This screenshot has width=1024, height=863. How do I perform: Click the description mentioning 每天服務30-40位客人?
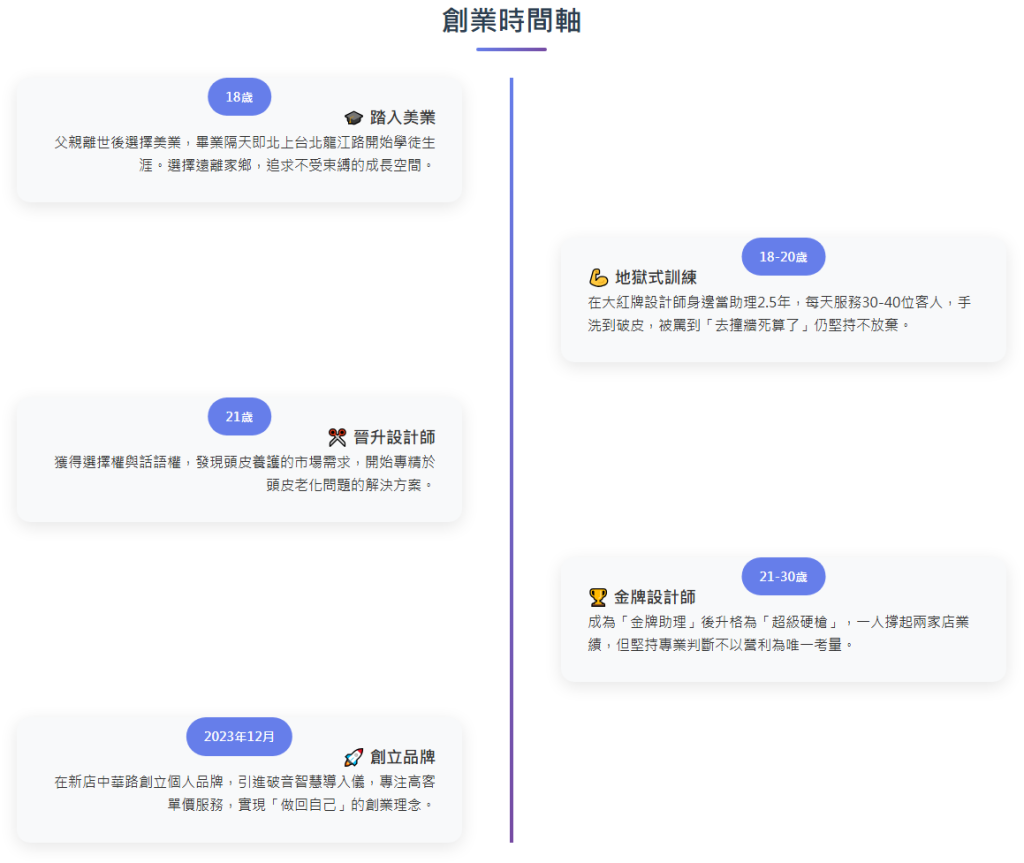pos(779,313)
